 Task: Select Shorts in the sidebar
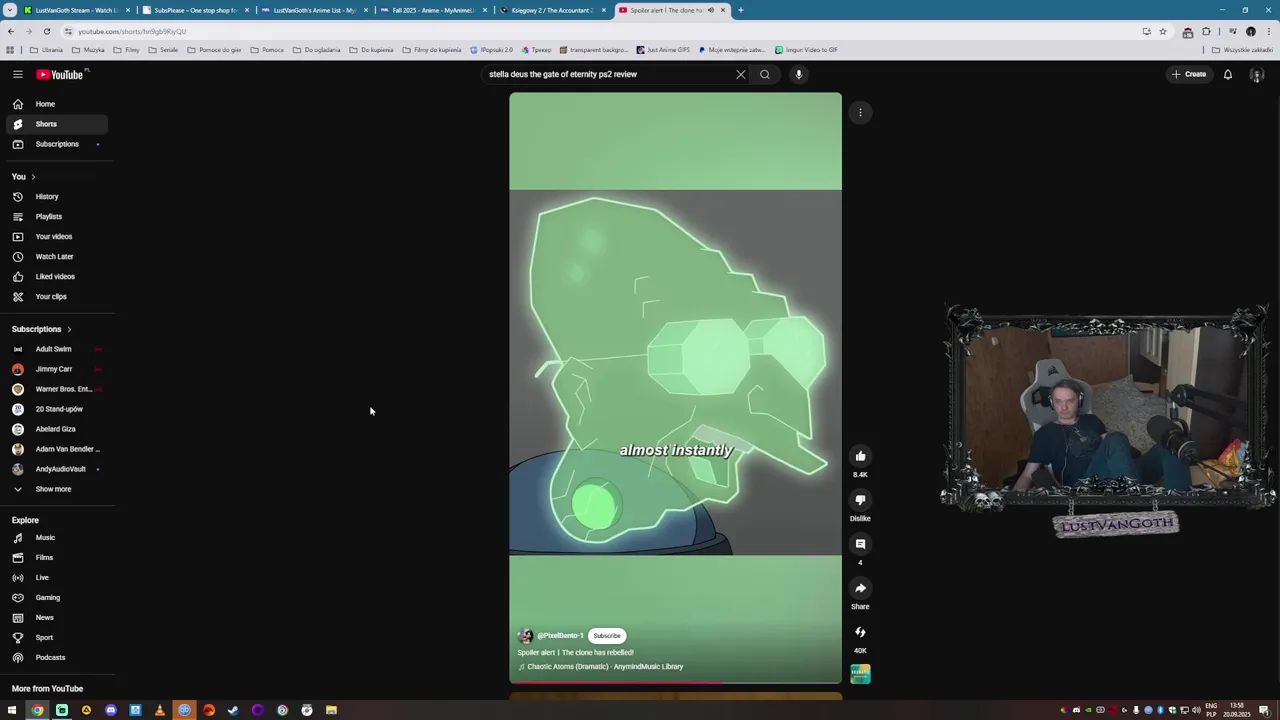click(x=56, y=124)
